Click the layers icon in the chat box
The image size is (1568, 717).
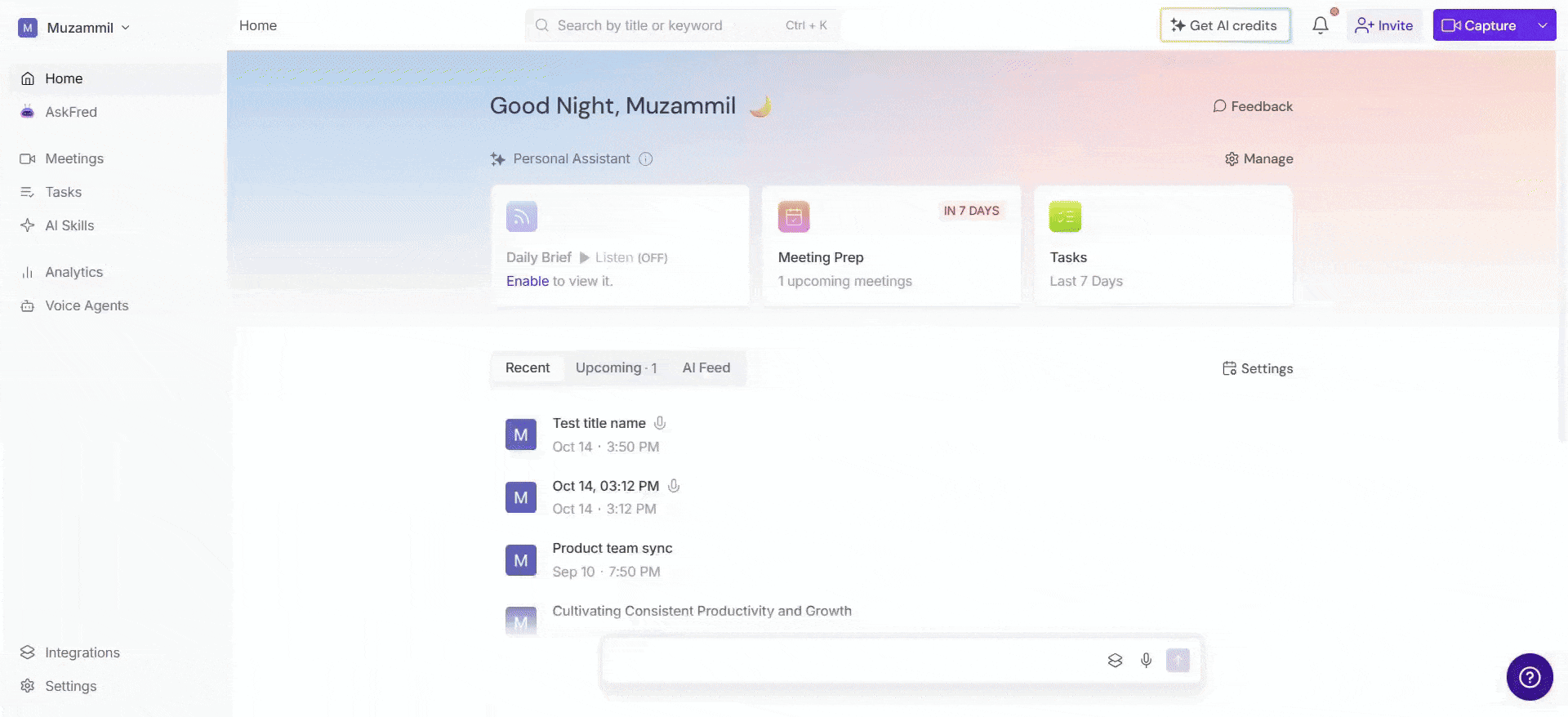[x=1115, y=660]
